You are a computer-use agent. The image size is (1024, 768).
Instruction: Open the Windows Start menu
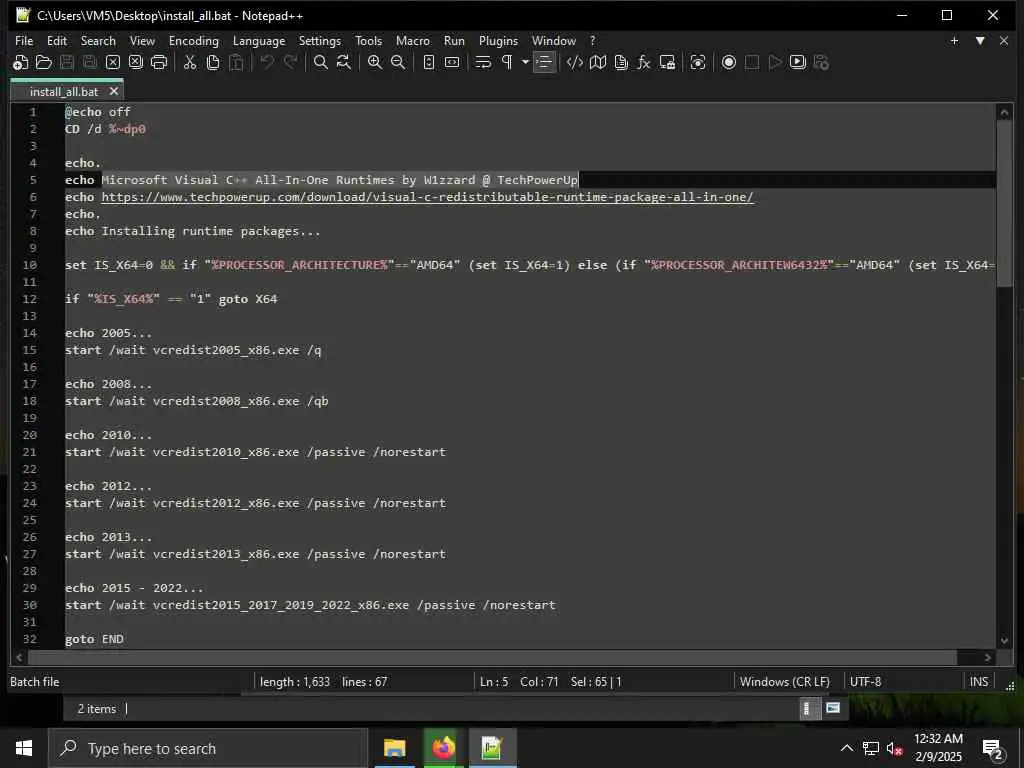24,748
